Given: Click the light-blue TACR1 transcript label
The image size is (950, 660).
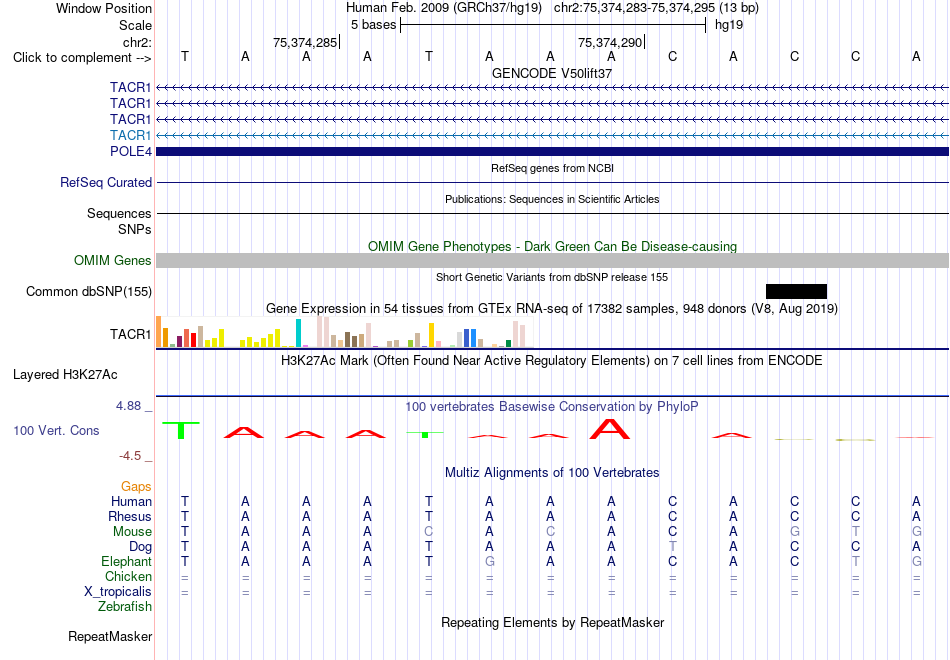Looking at the screenshot, I should 130,135.
